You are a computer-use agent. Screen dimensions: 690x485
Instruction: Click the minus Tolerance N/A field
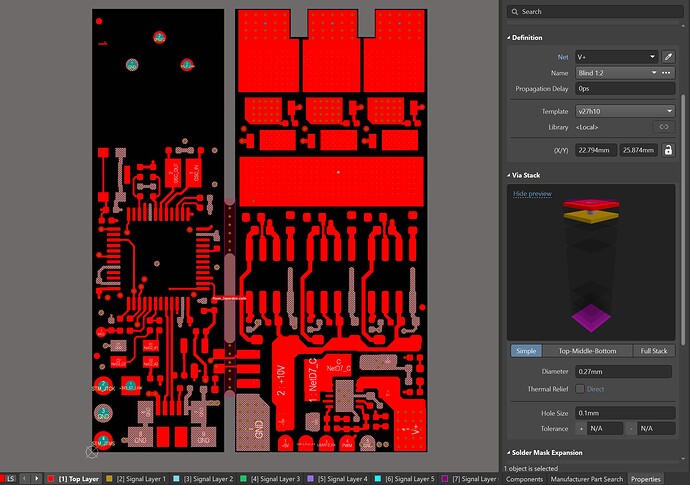656,428
